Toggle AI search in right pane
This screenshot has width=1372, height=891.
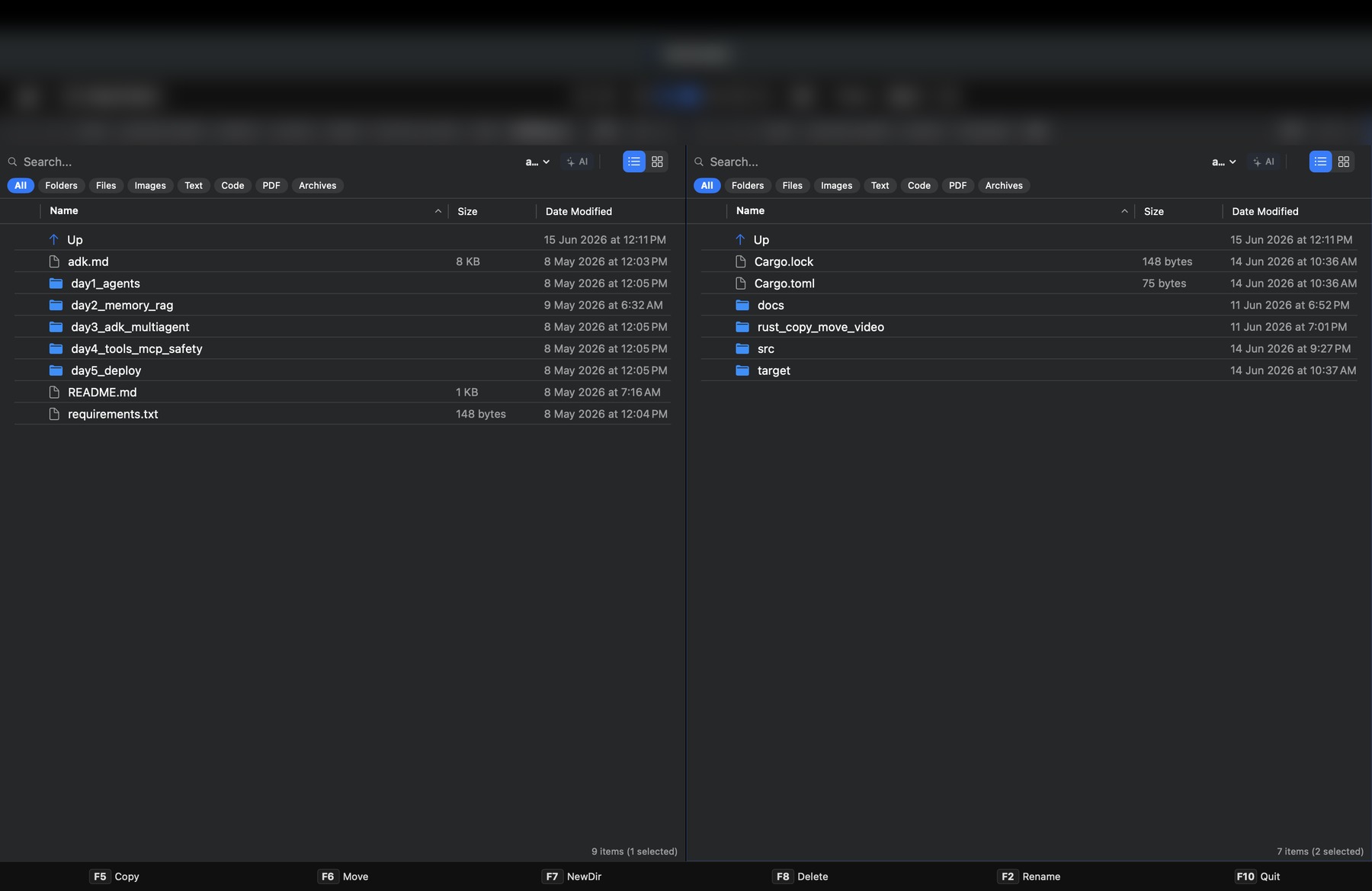point(1264,162)
